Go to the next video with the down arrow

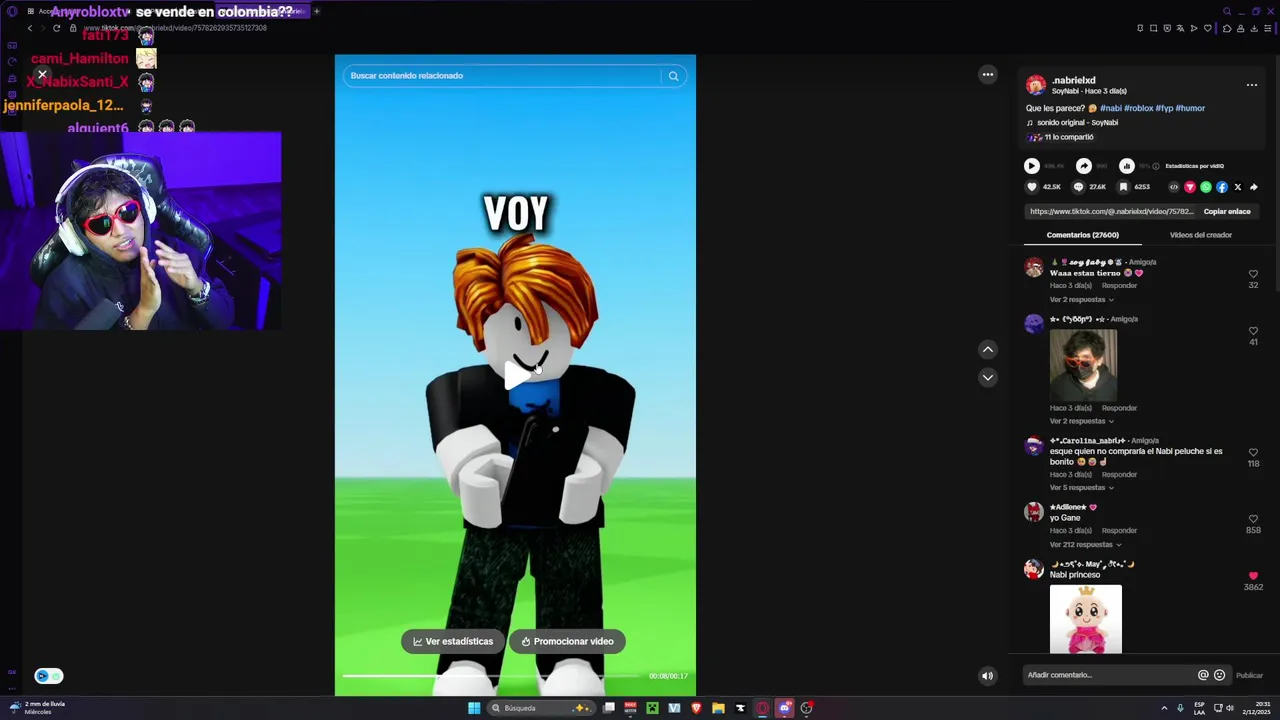[x=988, y=377]
